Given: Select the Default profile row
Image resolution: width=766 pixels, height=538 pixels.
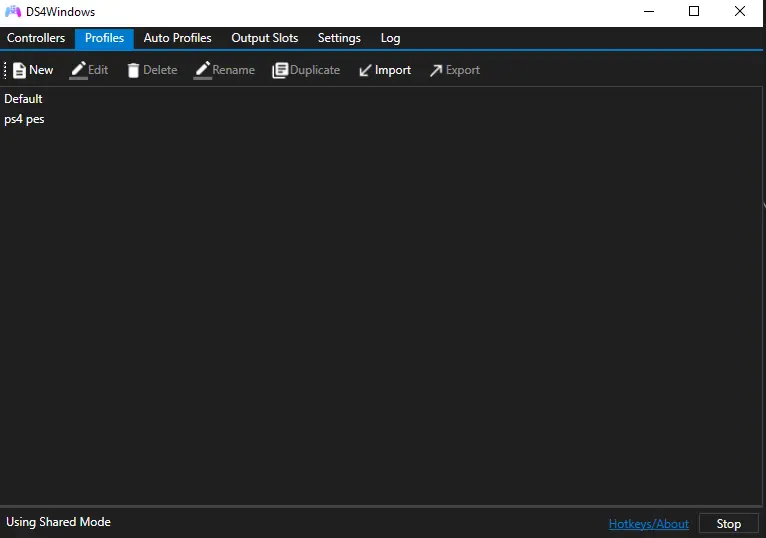Looking at the screenshot, I should [x=381, y=99].
